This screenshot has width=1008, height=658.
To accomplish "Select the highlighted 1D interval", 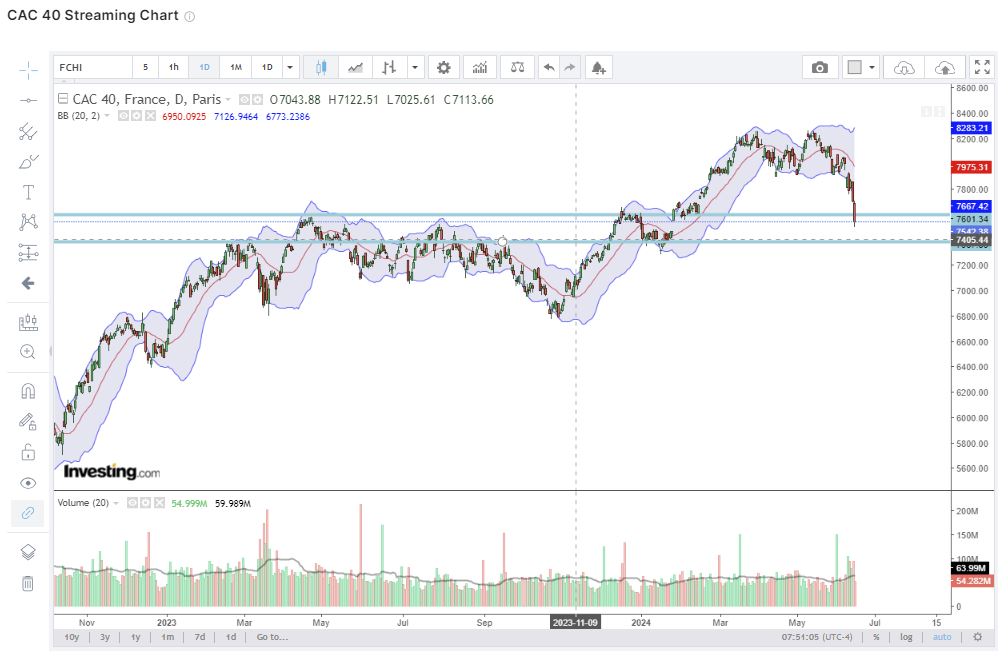I will (x=204, y=67).
